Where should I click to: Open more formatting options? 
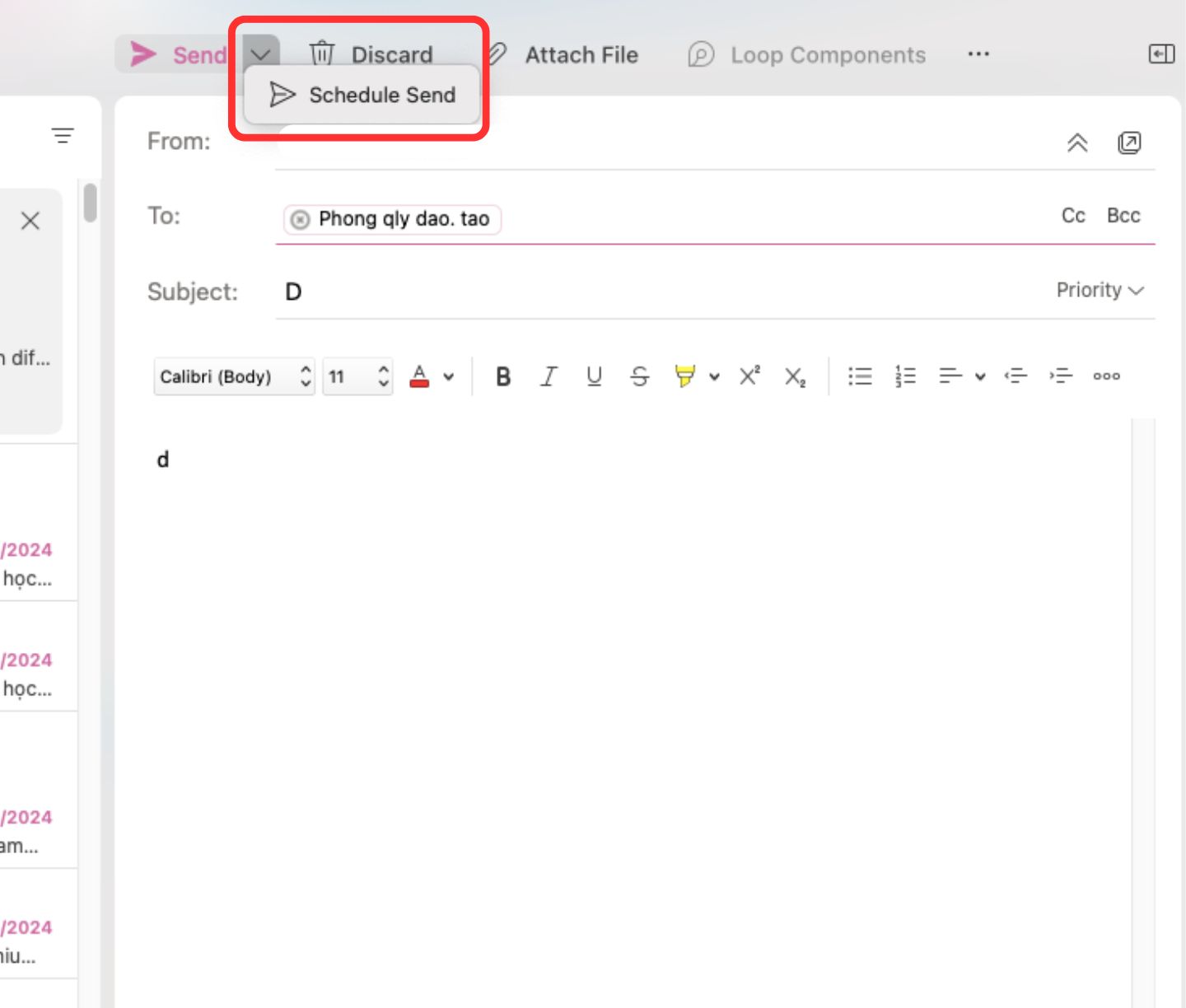coord(1106,376)
